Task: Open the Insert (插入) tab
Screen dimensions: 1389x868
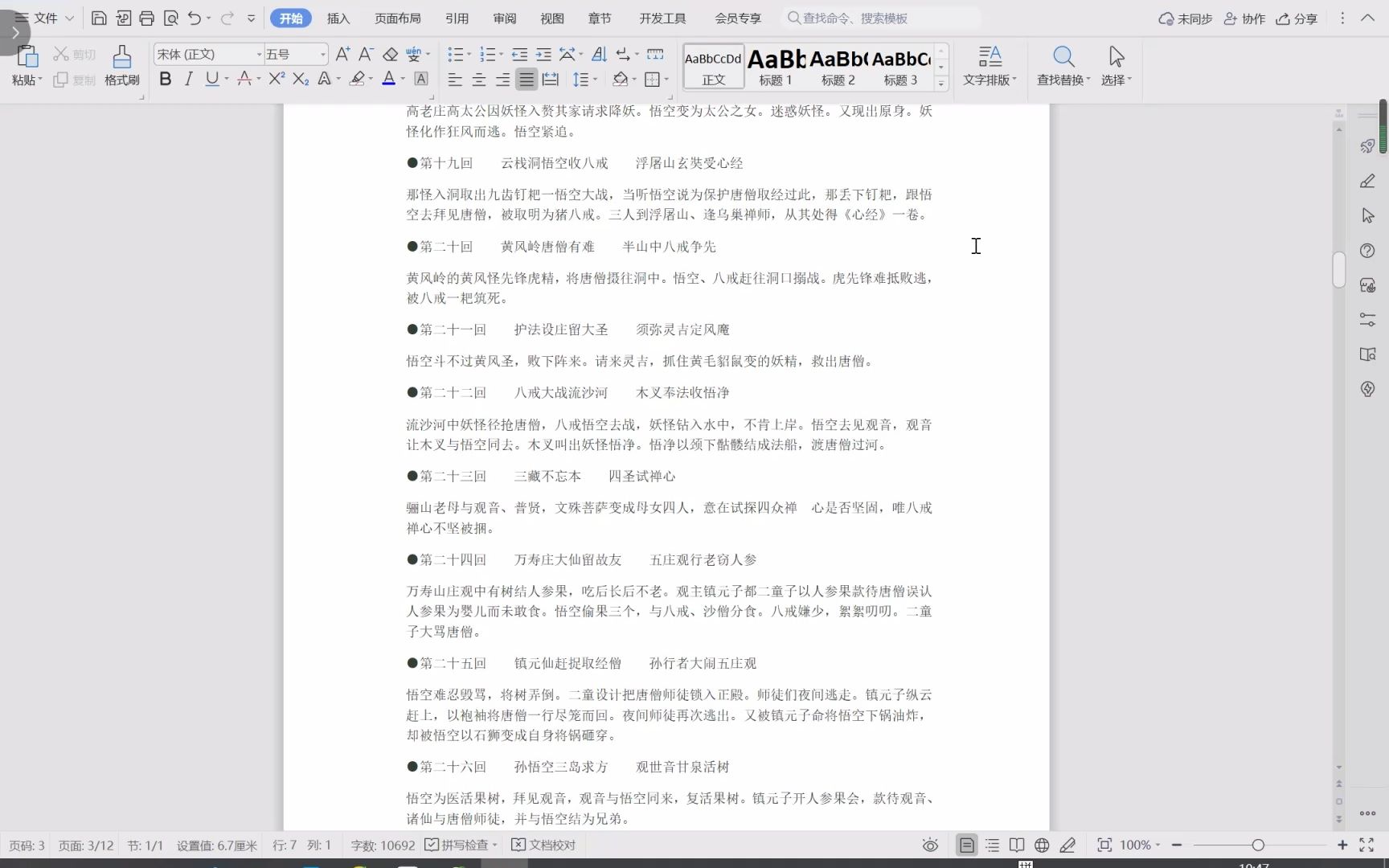Action: point(338,18)
